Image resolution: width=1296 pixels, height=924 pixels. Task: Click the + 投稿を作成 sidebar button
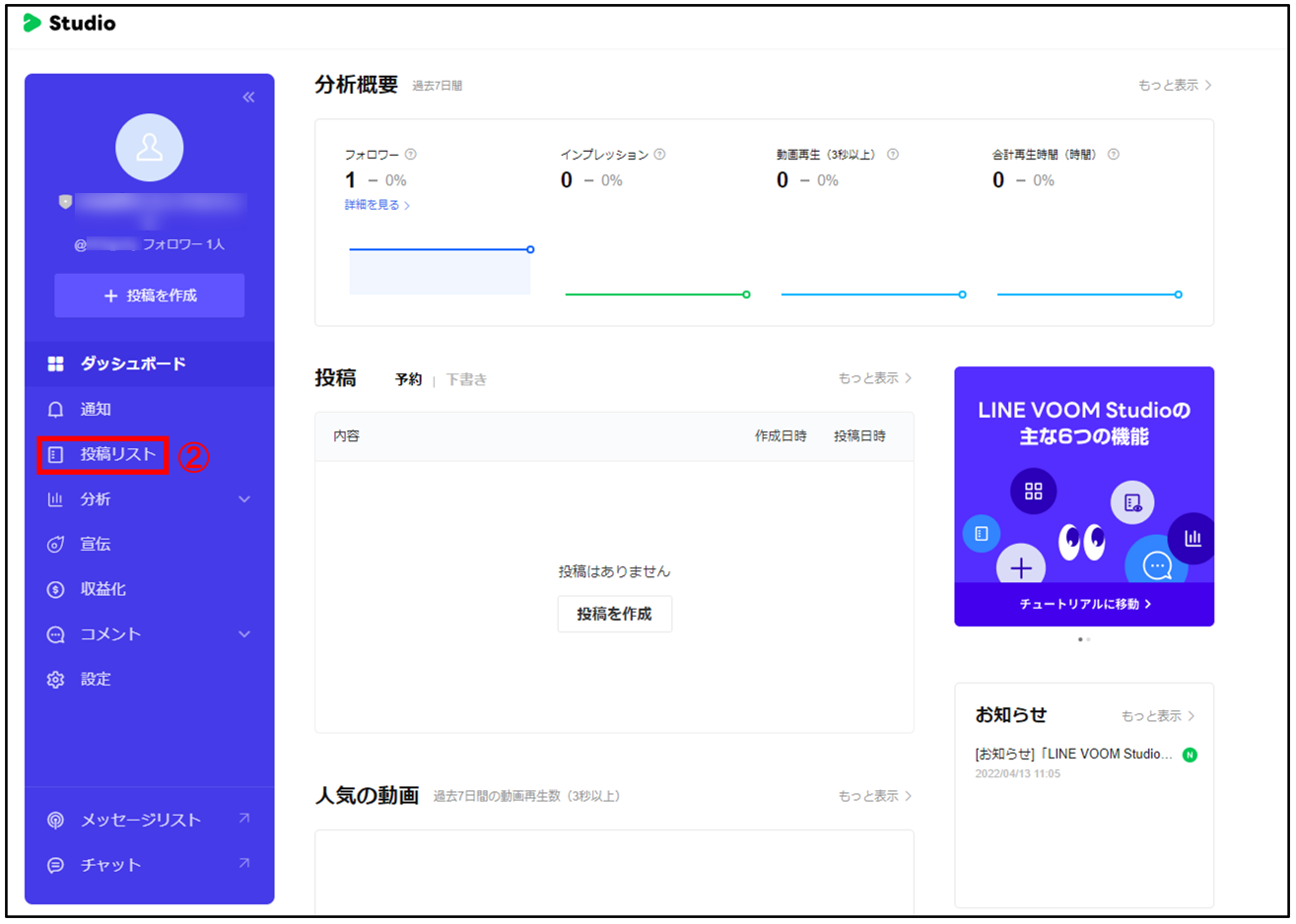(150, 296)
